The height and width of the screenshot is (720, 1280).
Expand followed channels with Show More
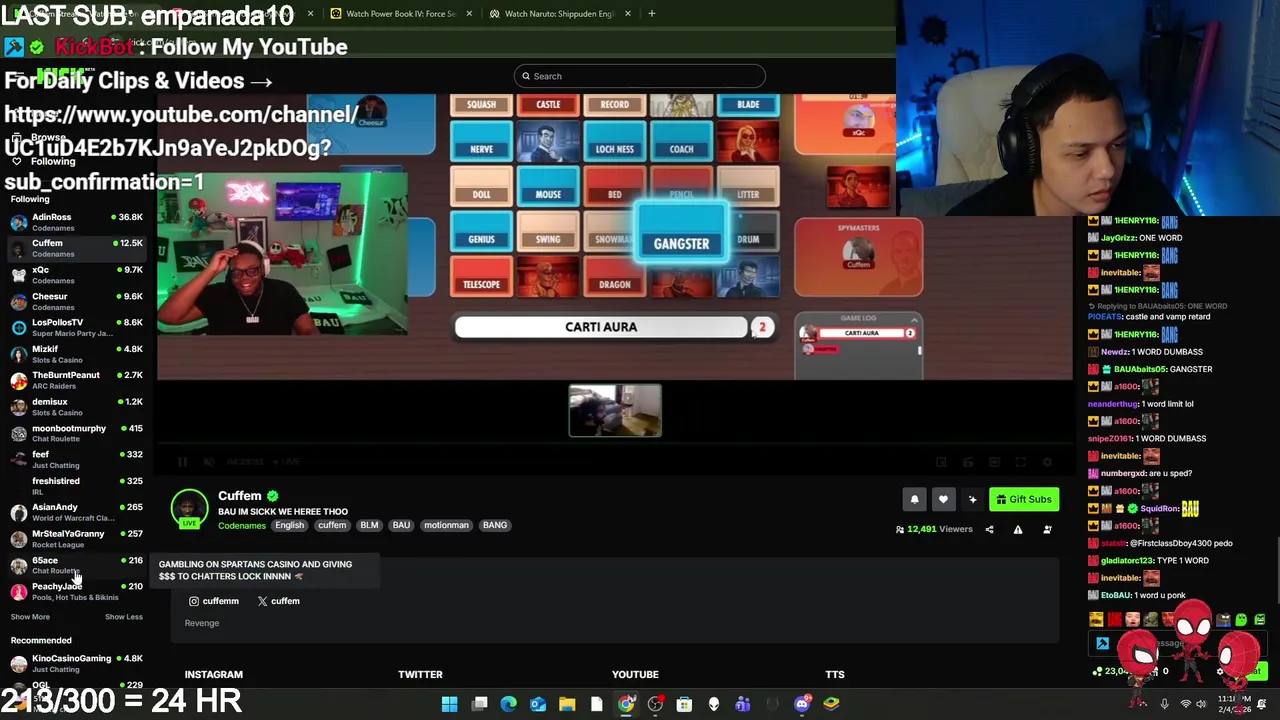point(30,617)
